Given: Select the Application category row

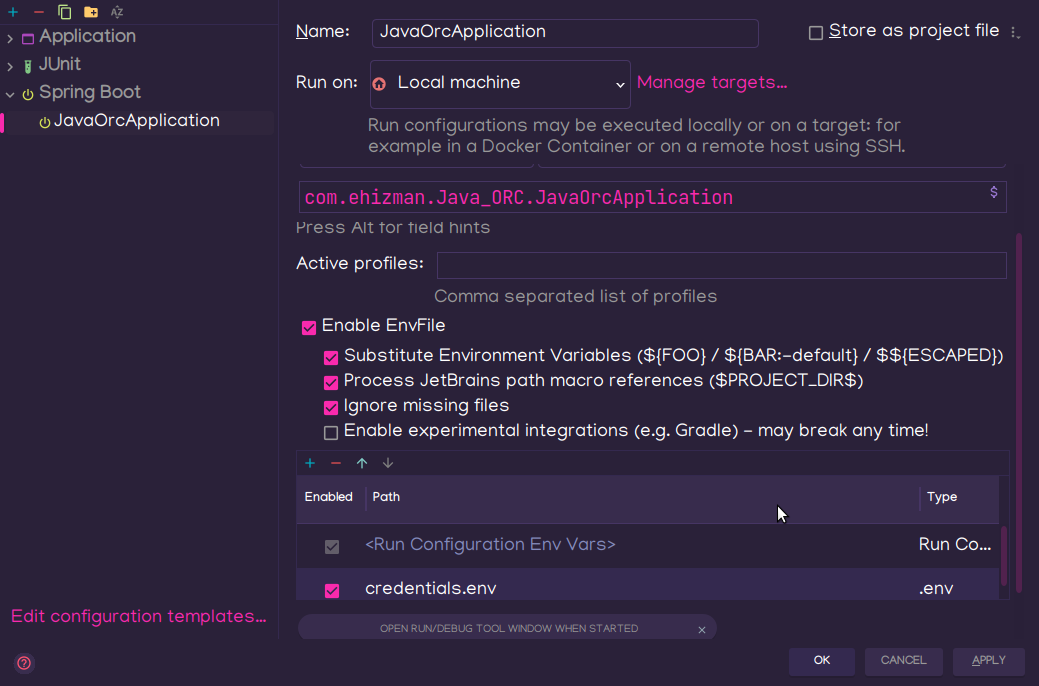Looking at the screenshot, I should coord(87,36).
